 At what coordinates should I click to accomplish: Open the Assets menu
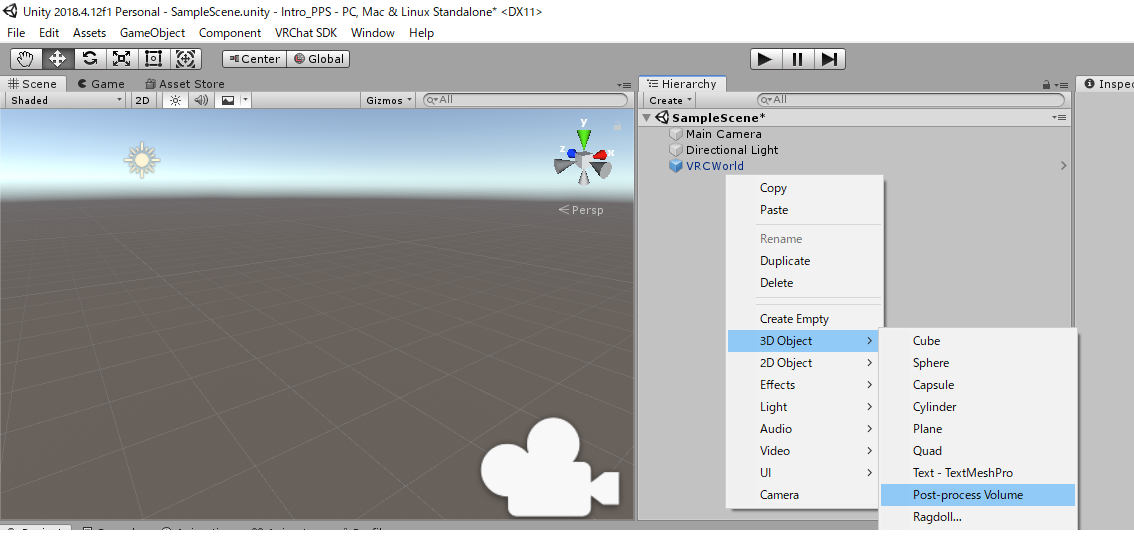(90, 33)
